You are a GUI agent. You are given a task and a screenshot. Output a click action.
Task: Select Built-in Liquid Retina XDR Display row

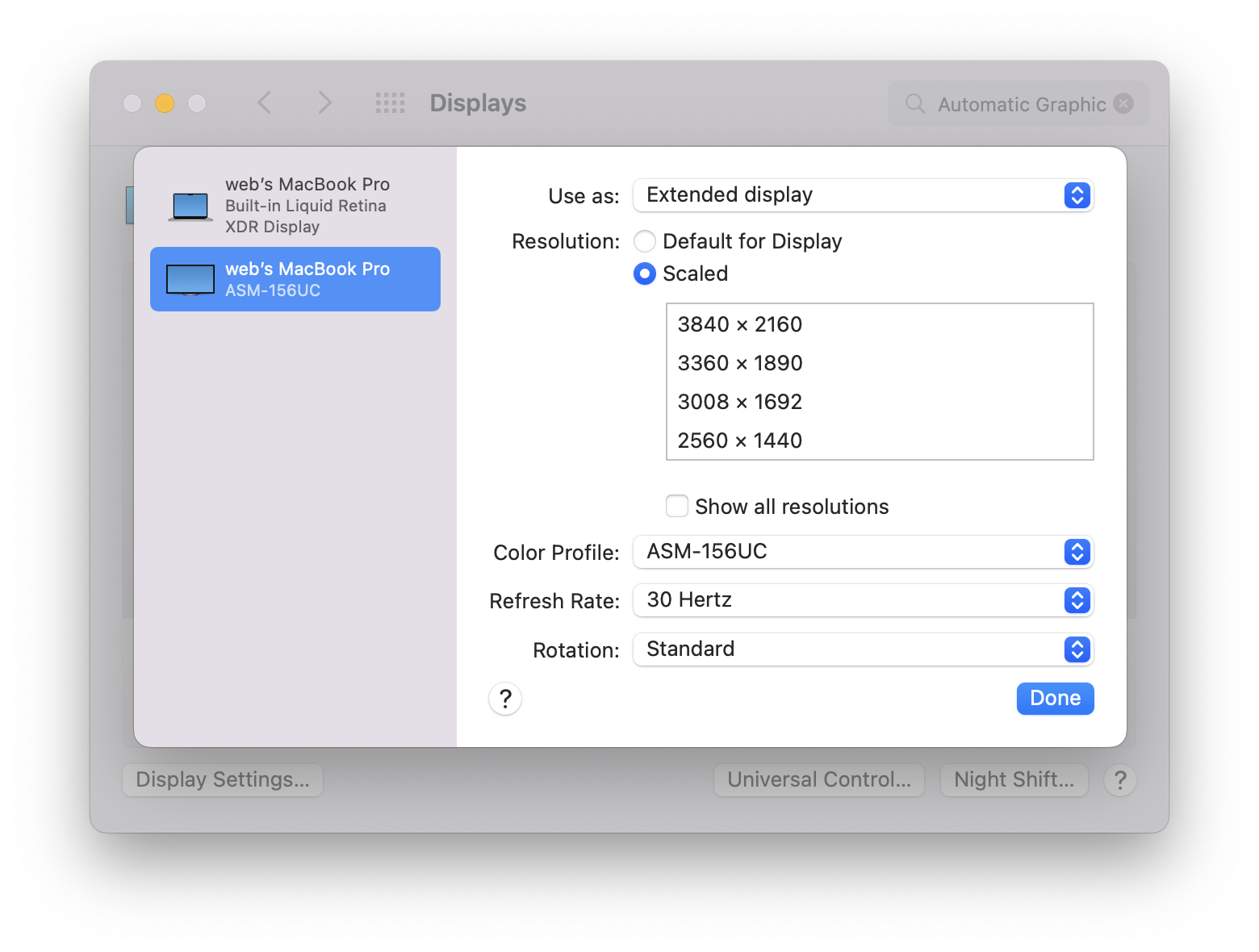click(x=295, y=206)
